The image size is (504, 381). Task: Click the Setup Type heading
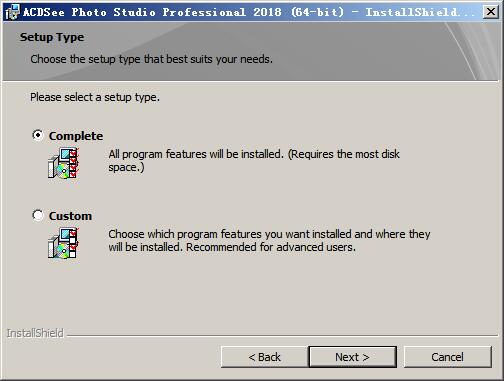(52, 37)
